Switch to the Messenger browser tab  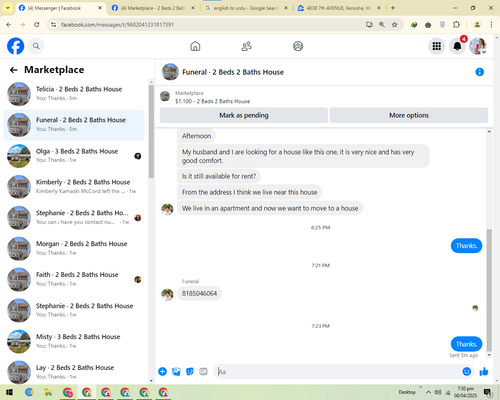[x=61, y=8]
